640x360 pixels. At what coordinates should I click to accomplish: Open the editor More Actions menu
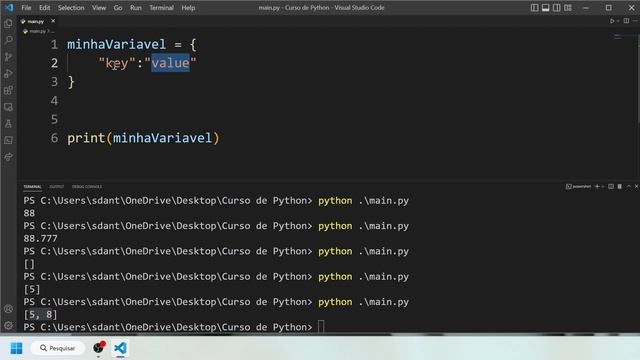pyautogui.click(x=635, y=21)
